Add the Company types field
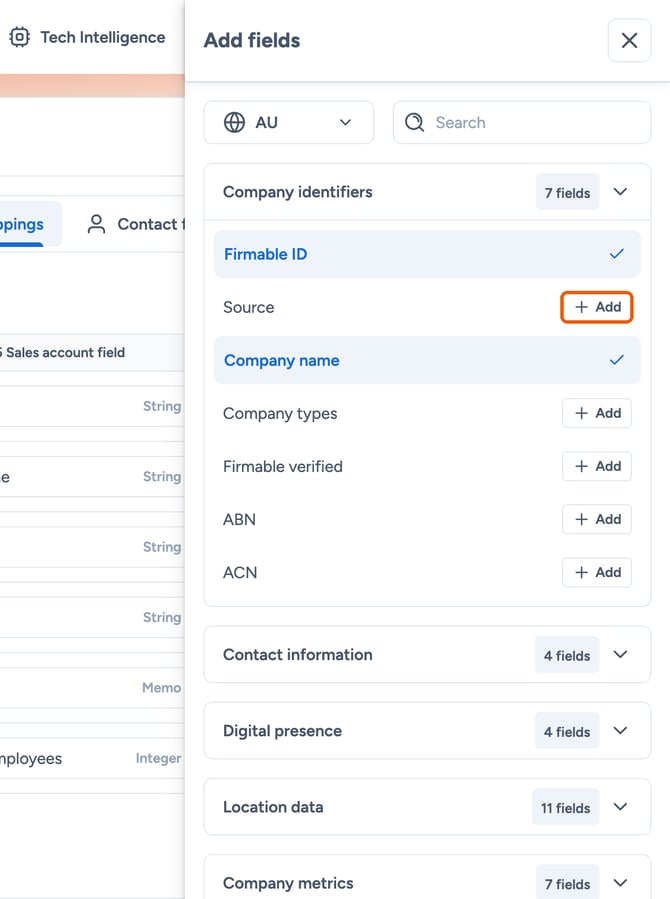This screenshot has width=670, height=899. coord(597,413)
